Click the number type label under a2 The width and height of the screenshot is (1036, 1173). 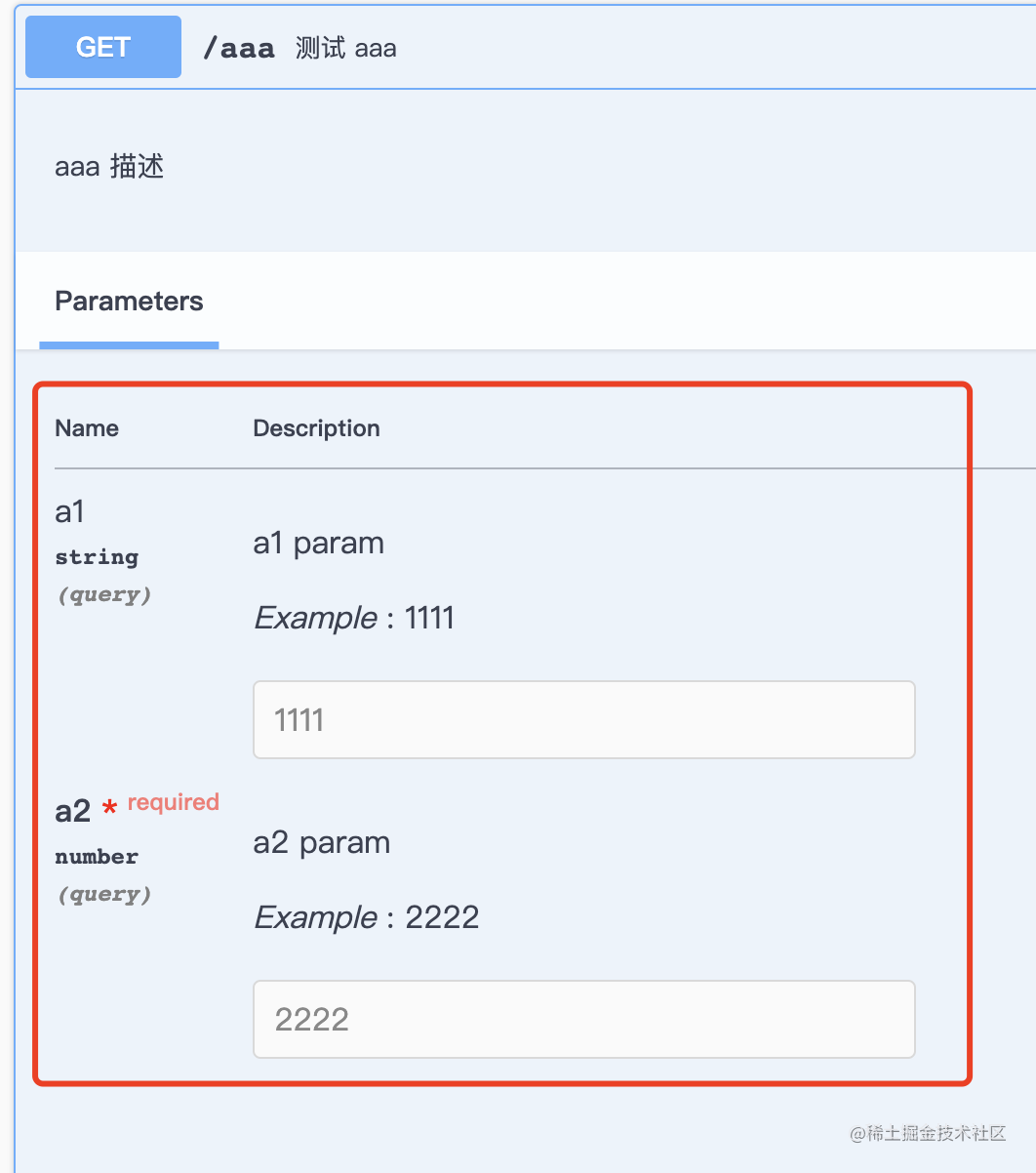click(97, 857)
